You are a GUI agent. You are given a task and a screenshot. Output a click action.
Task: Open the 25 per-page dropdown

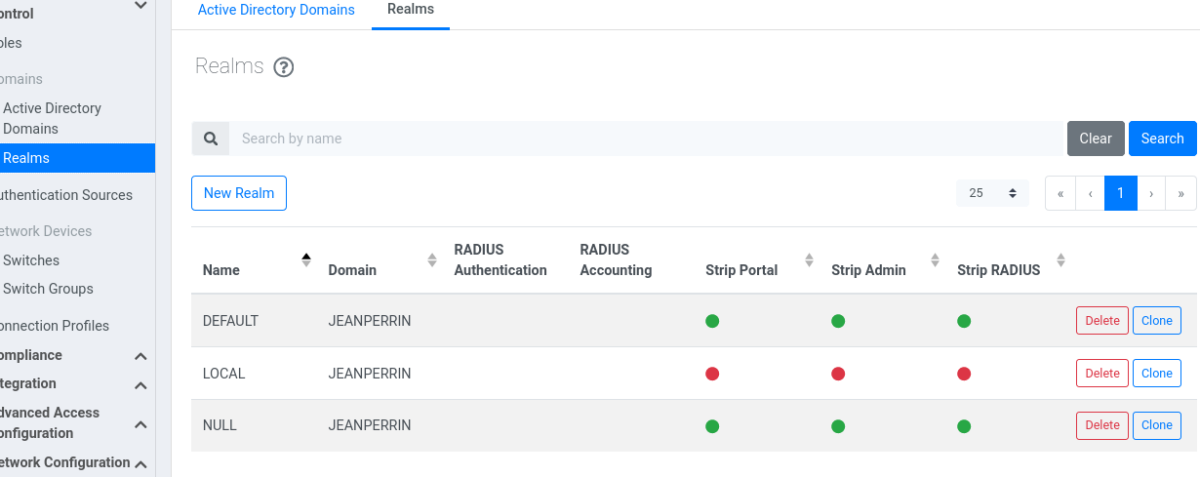click(992, 193)
